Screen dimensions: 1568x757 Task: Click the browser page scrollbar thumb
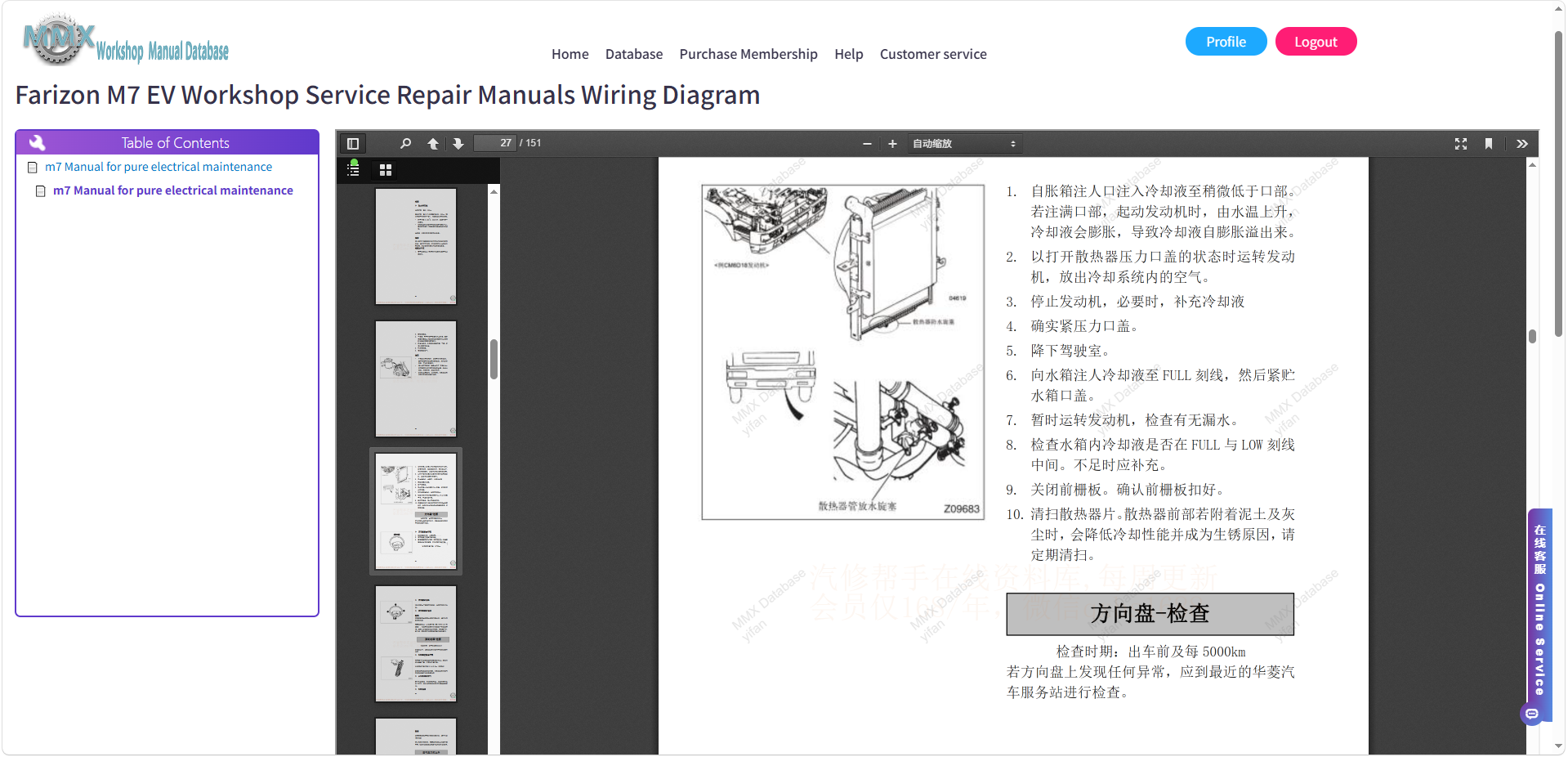(x=1559, y=184)
